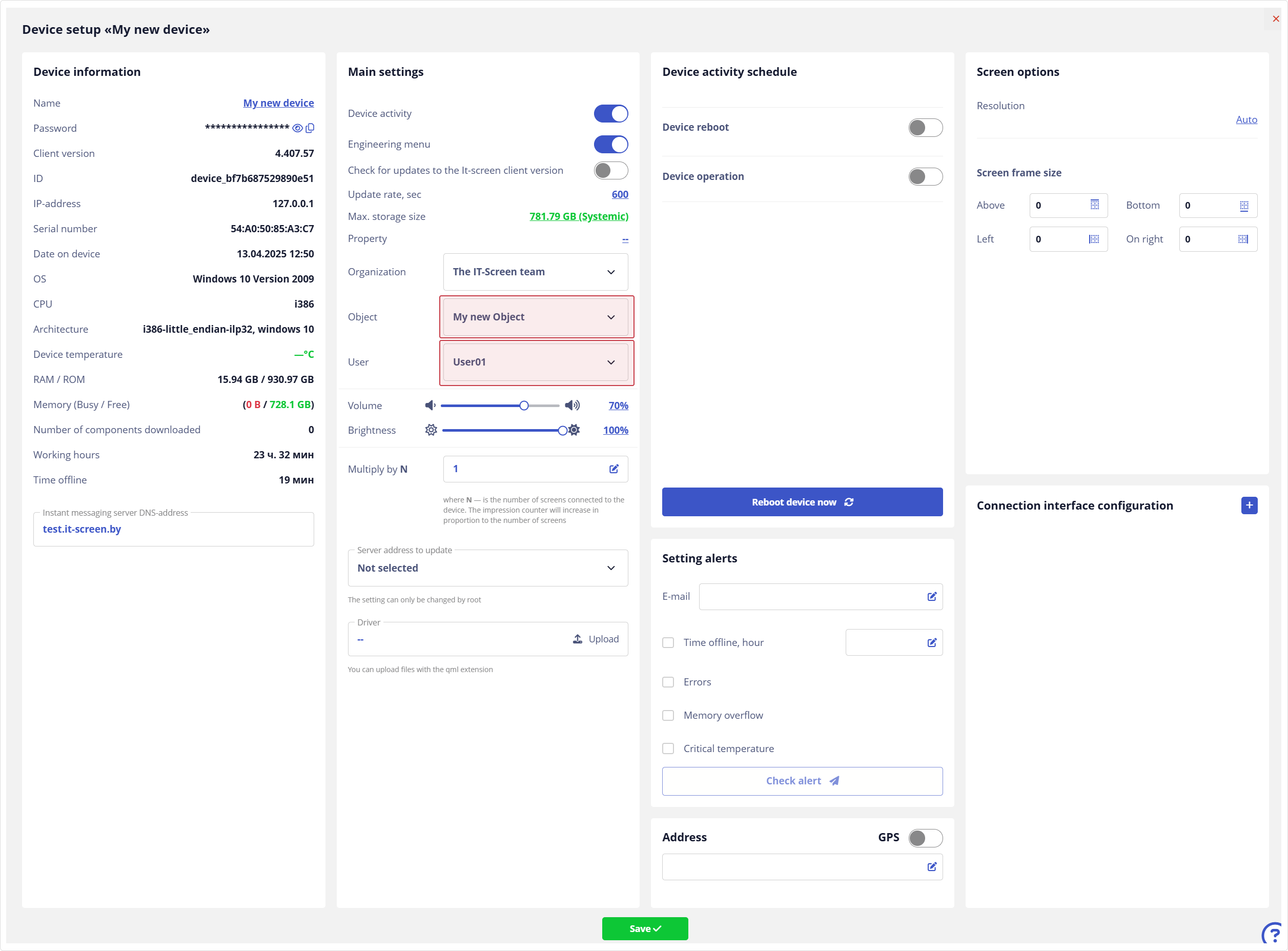Check the Memory overflow alert checkbox
The width and height of the screenshot is (1288, 951).
pos(668,716)
